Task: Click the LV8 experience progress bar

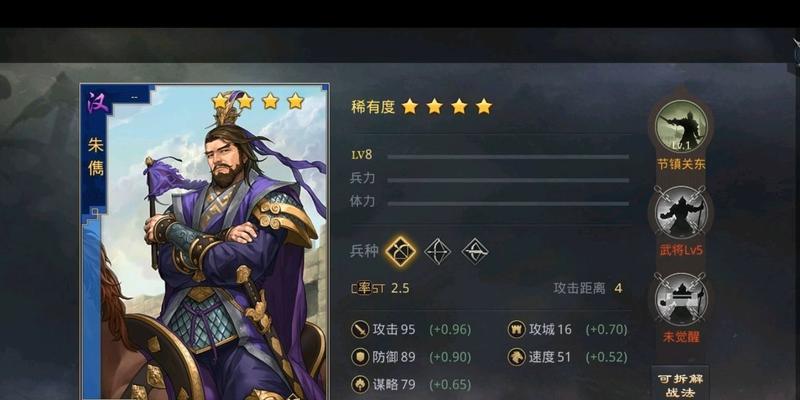Action: pos(508,157)
